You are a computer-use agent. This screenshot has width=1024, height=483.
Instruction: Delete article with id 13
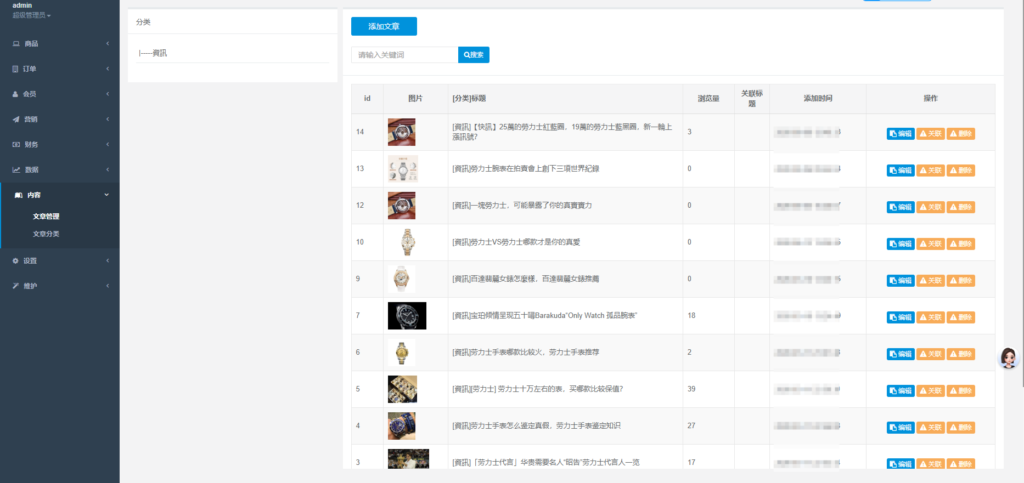[961, 170]
